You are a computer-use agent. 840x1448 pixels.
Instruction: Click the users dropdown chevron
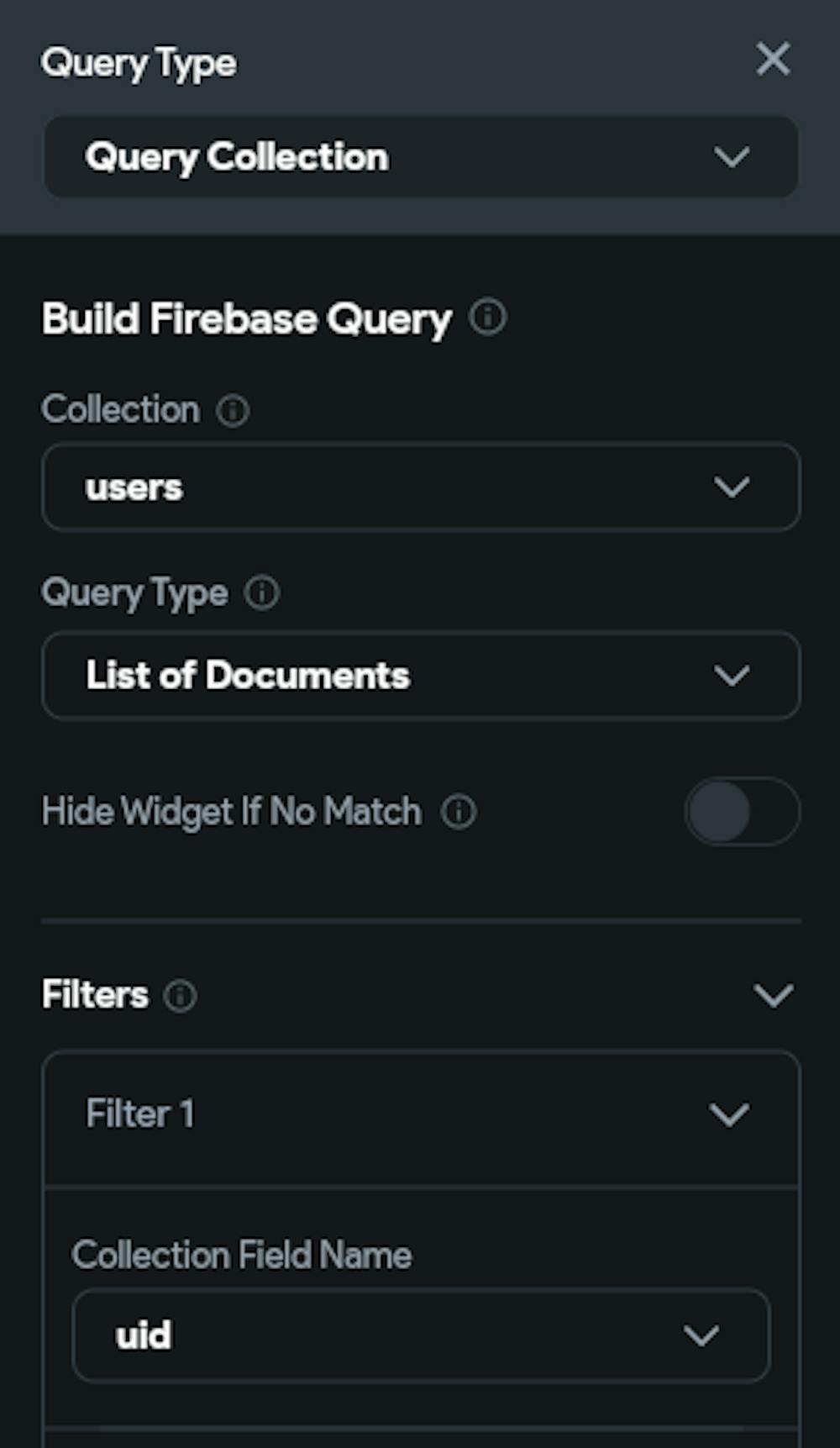pos(732,487)
